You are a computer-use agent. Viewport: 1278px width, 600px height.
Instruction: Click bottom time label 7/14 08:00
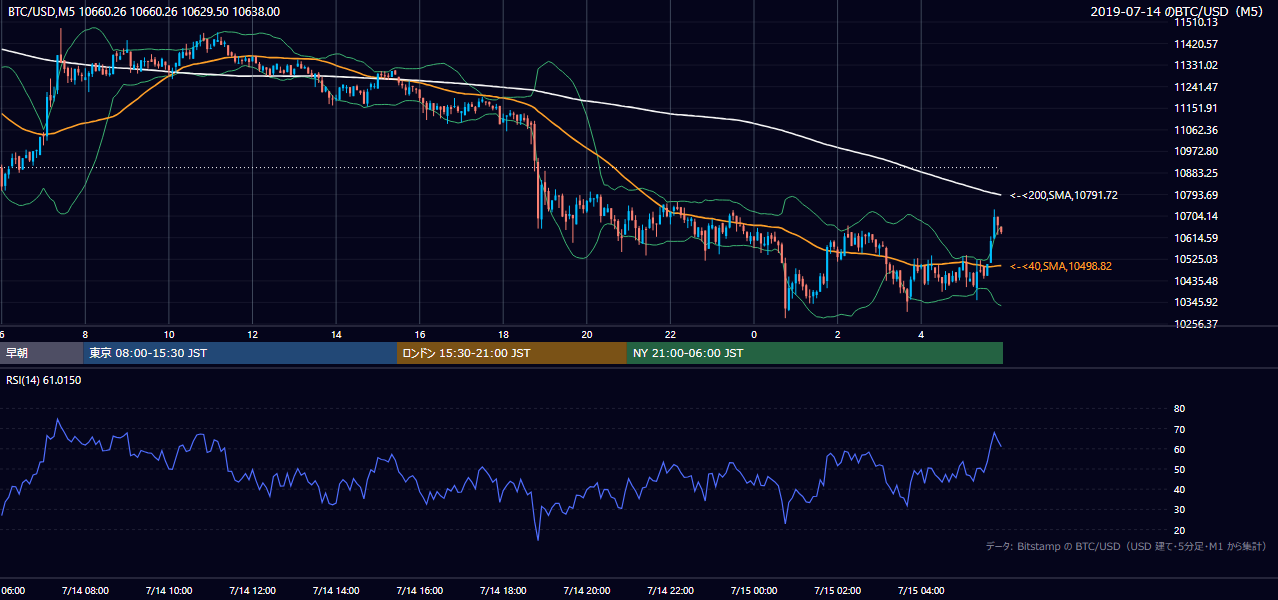(84, 591)
